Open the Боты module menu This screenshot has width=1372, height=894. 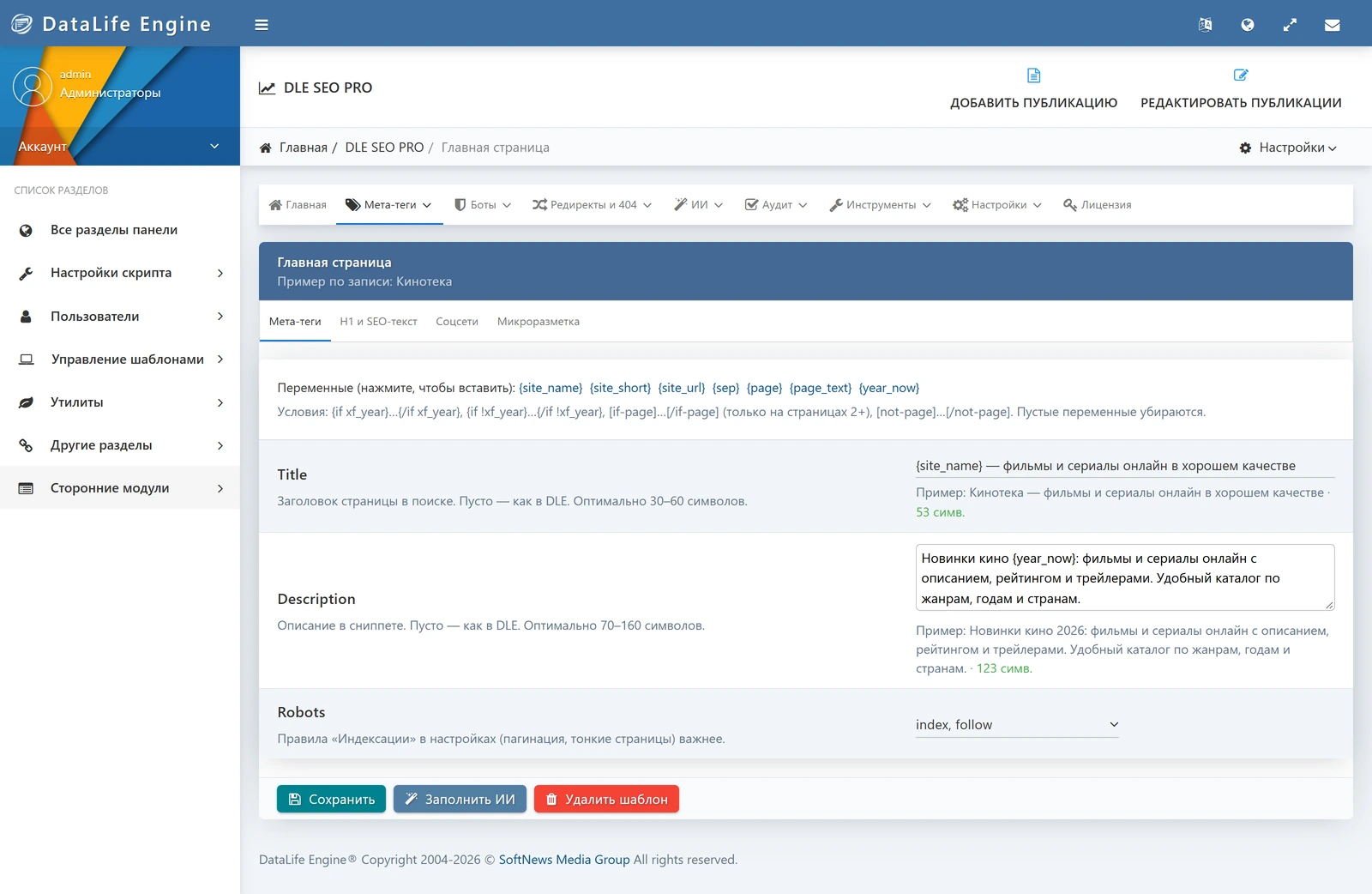483,205
